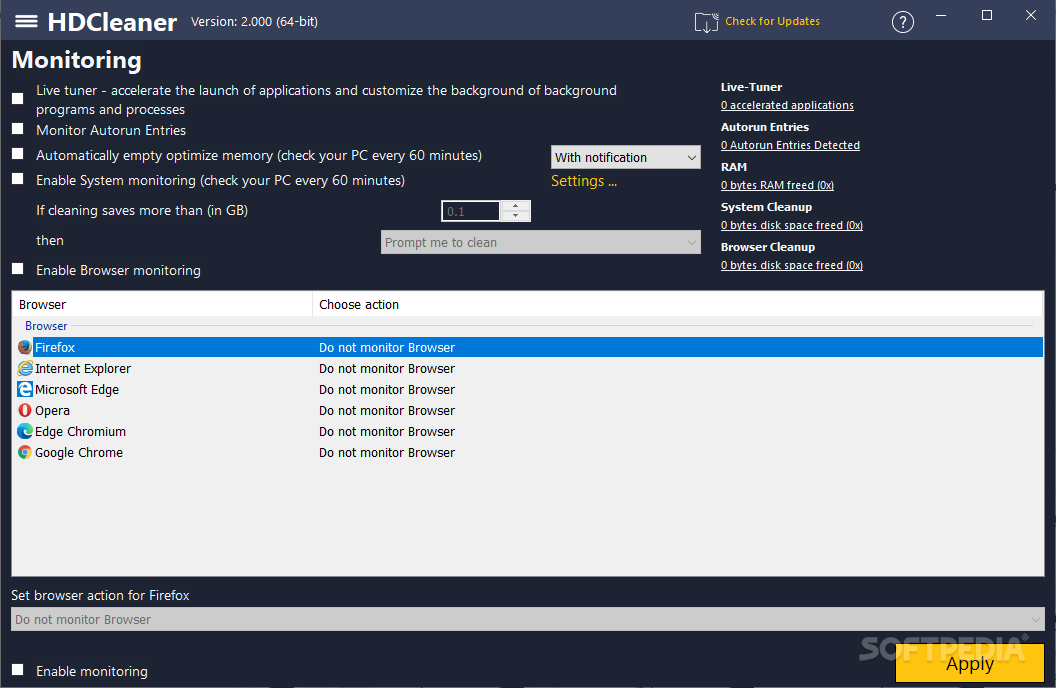The image size is (1056, 688).
Task: Click the Internet Explorer icon in list
Action: click(x=25, y=368)
